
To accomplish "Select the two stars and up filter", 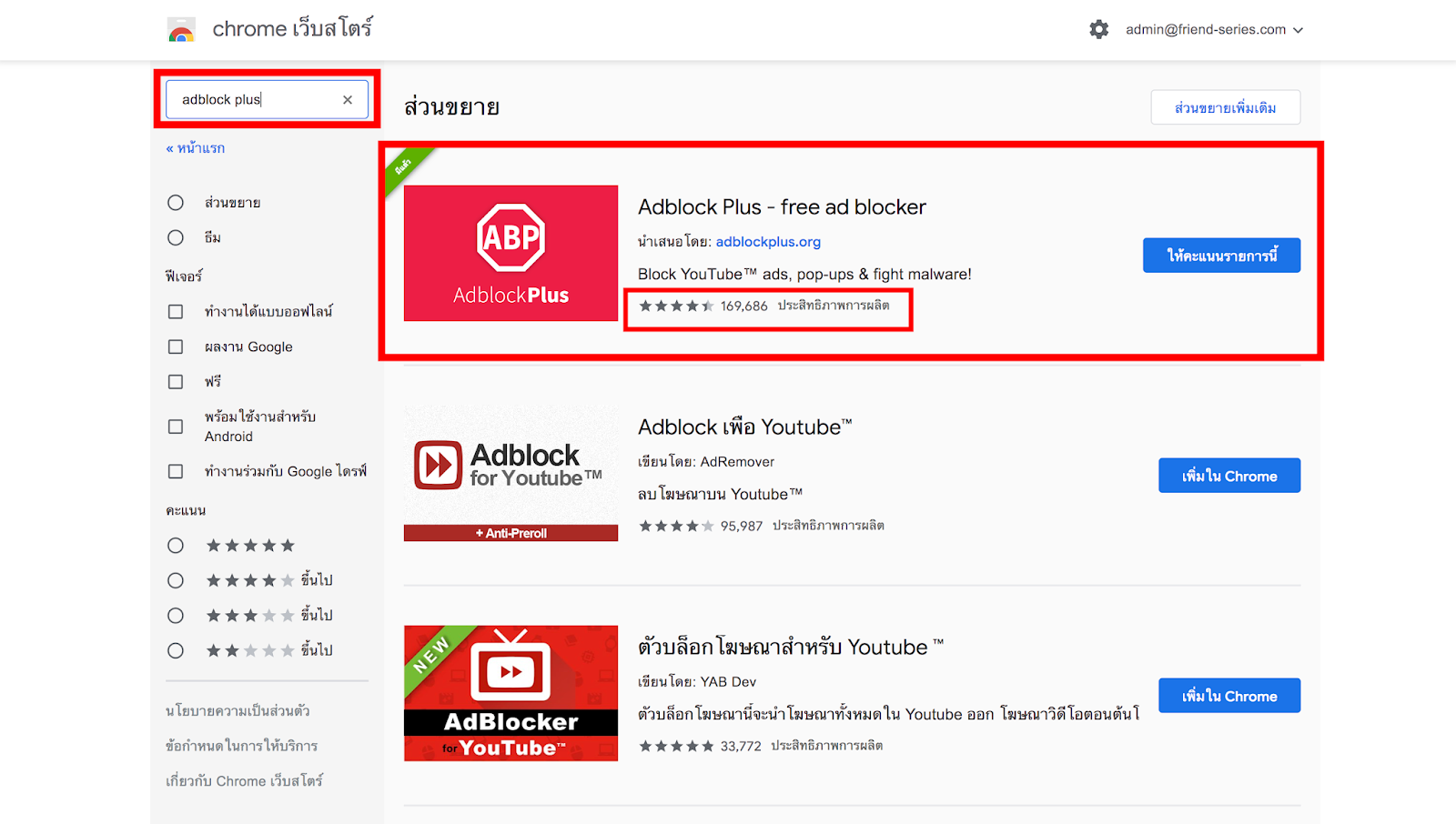I will (x=176, y=650).
